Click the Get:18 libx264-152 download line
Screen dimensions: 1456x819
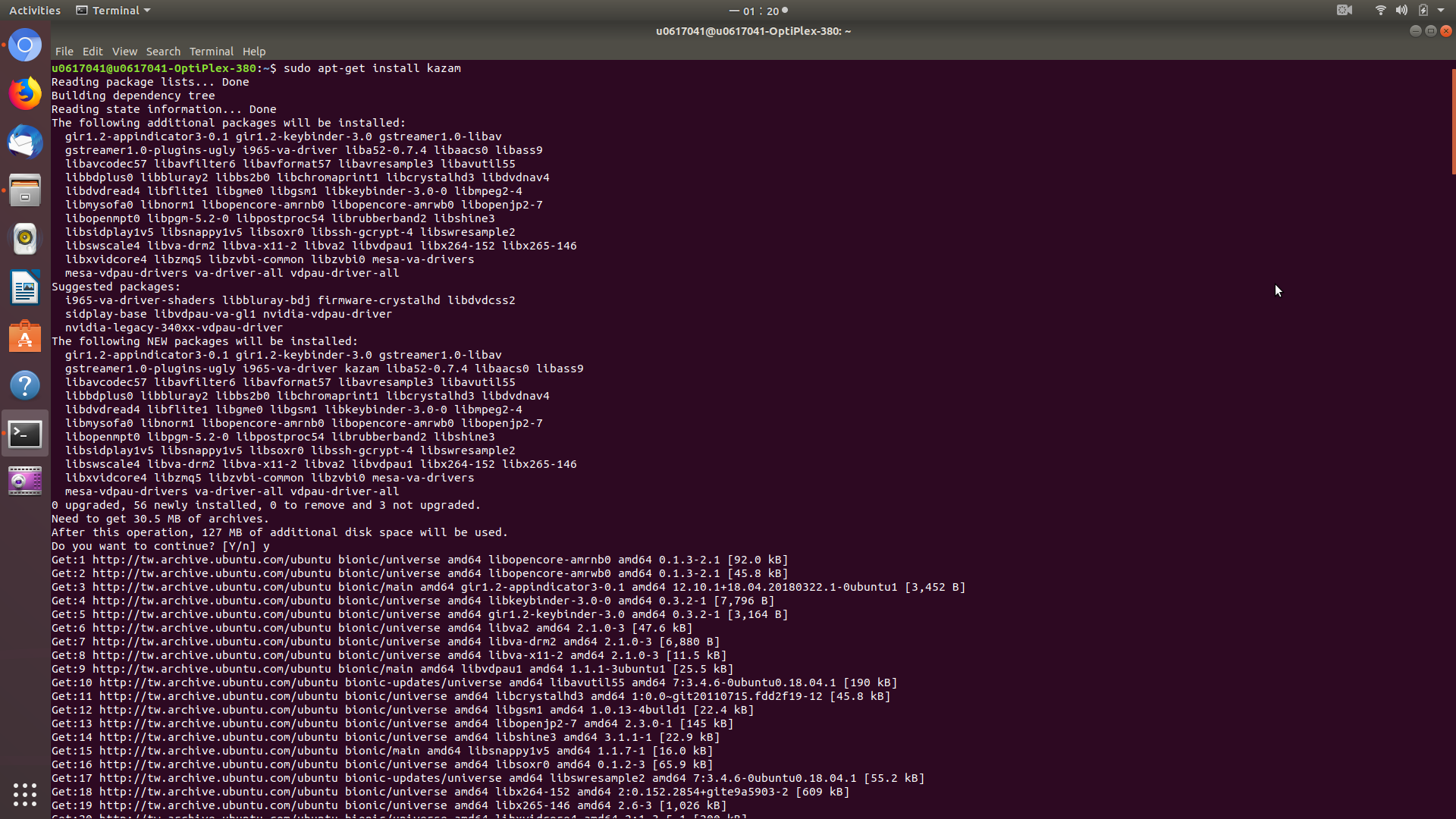pos(450,792)
